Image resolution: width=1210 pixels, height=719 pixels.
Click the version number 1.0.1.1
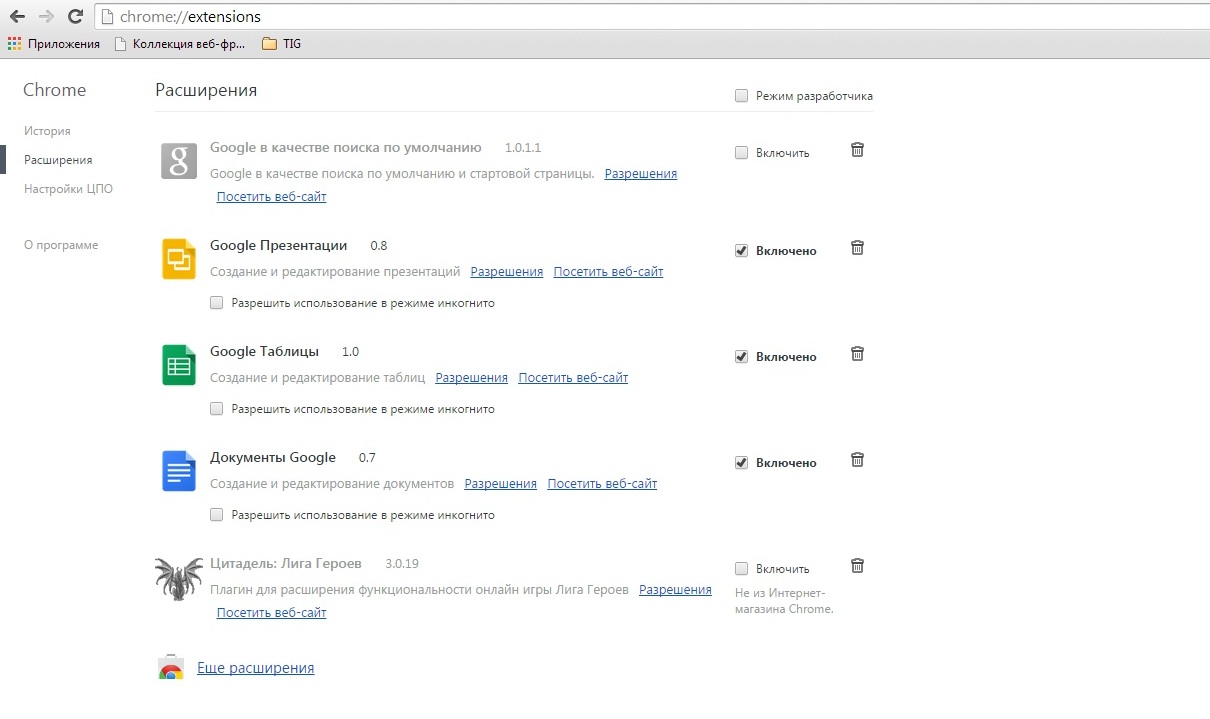click(523, 148)
